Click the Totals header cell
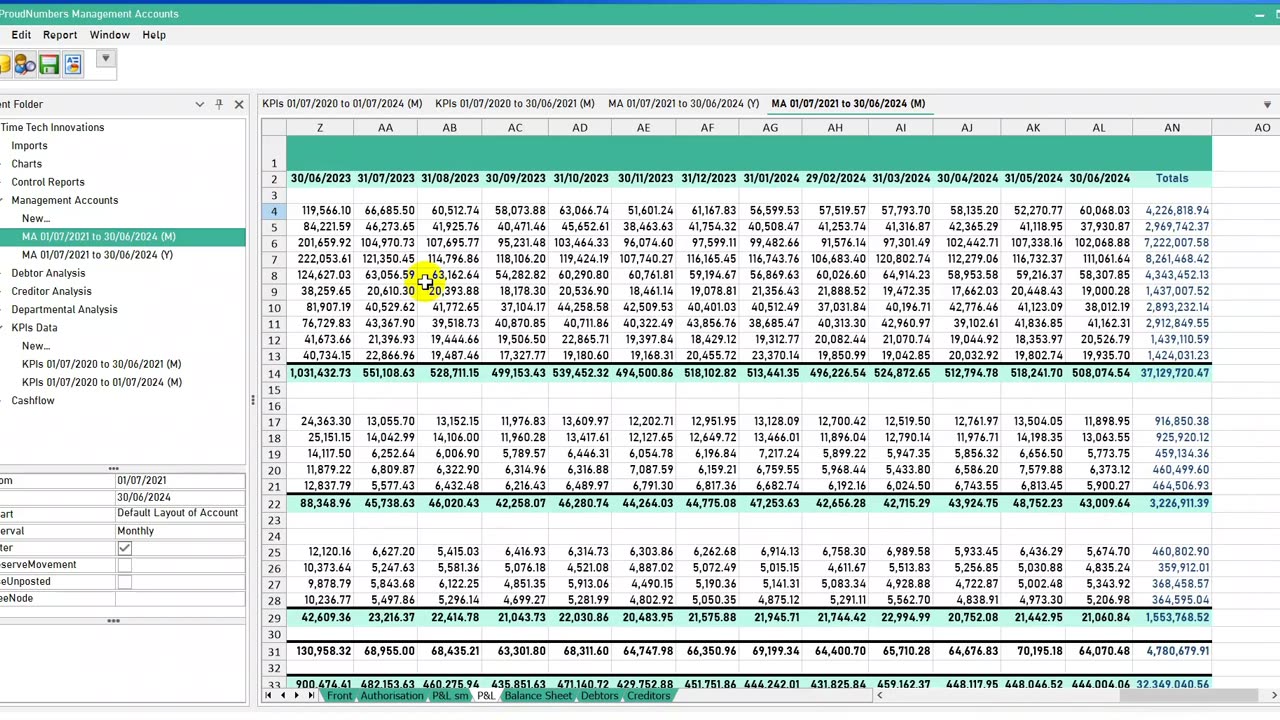 [x=1172, y=178]
